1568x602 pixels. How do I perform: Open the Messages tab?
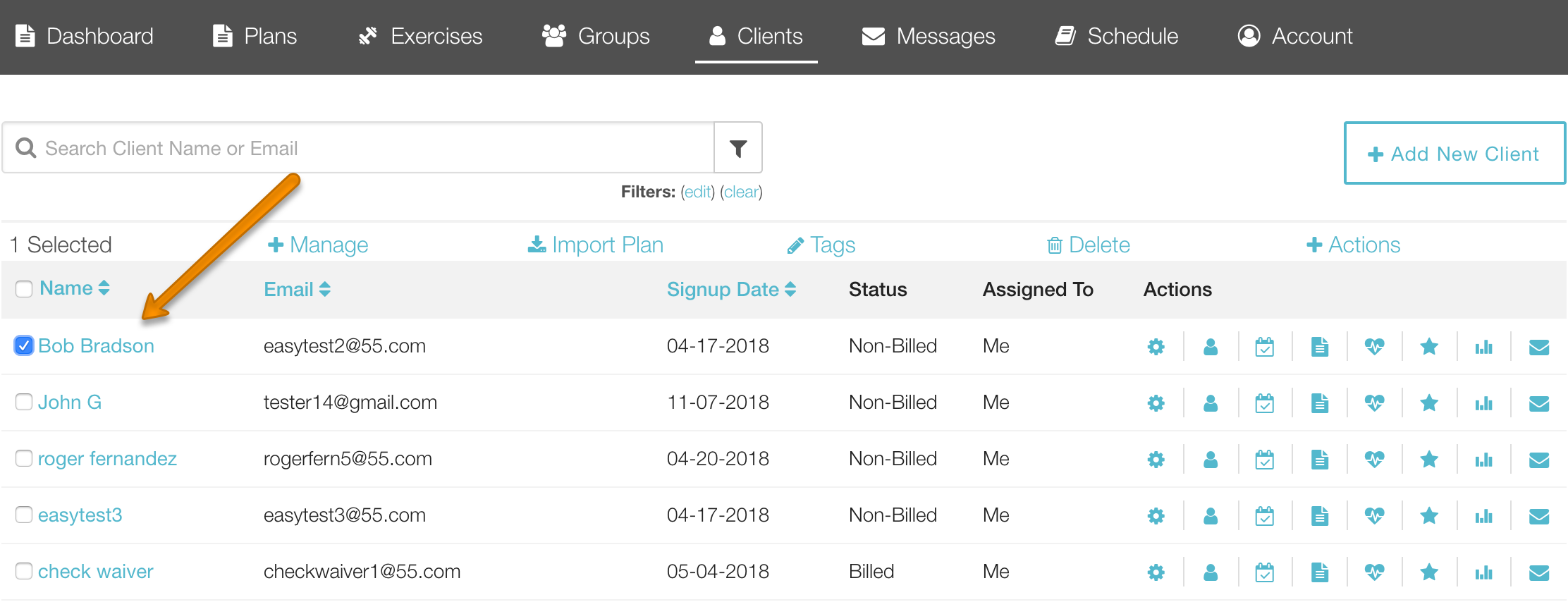pyautogui.click(x=929, y=36)
